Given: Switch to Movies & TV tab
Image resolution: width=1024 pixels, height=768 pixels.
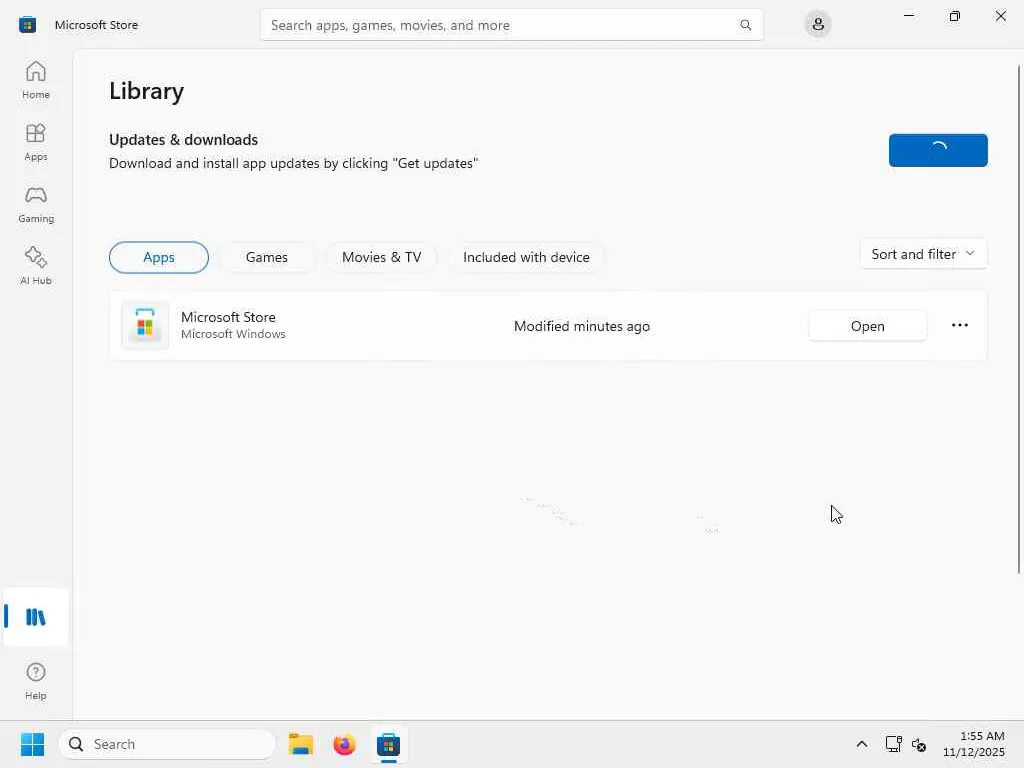Looking at the screenshot, I should (x=381, y=257).
